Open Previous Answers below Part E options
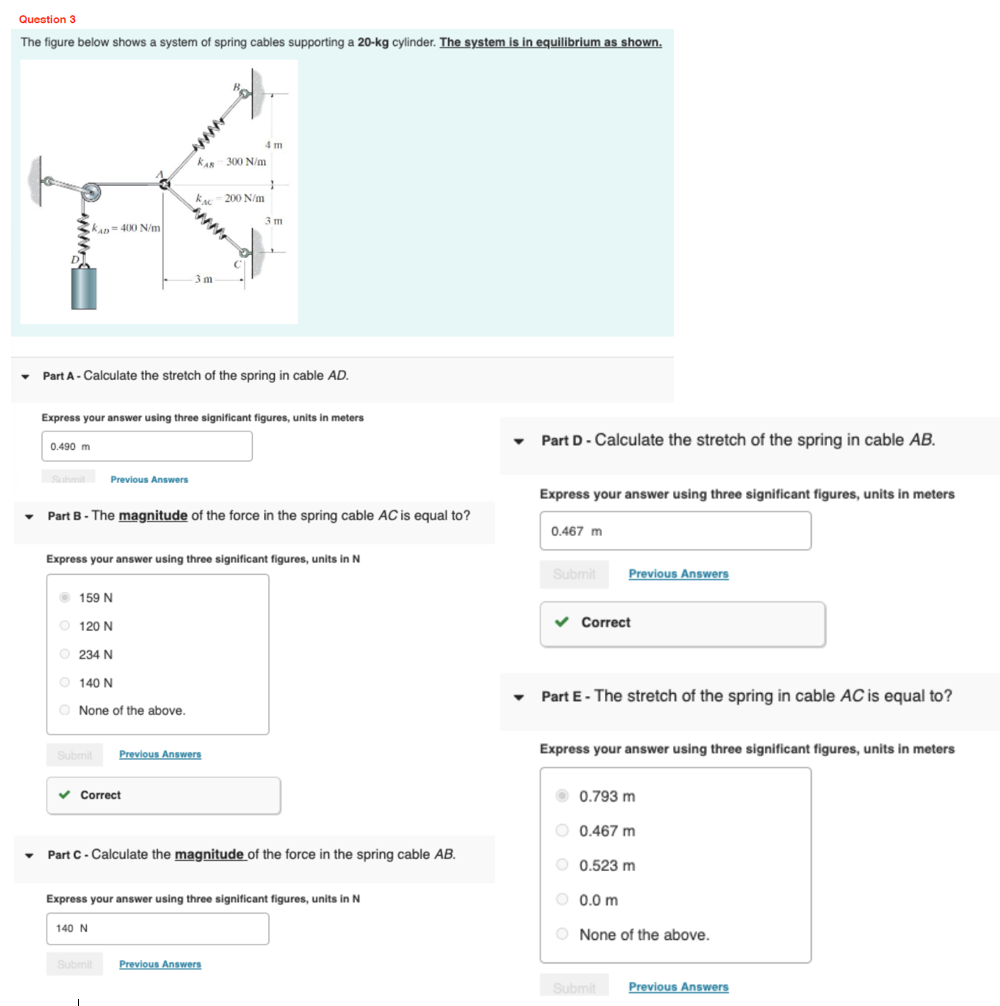Screen dimensions: 1000x1006 click(x=678, y=986)
